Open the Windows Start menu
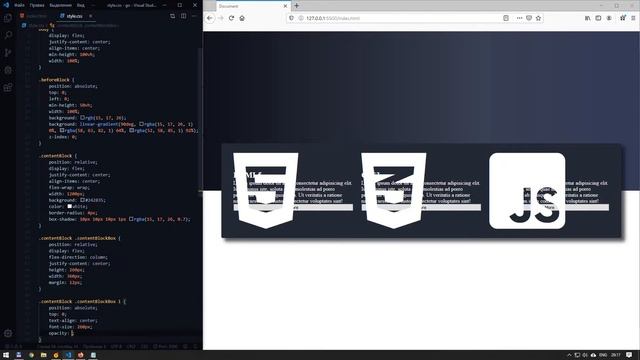Screen dimensions: 640x360 tap(6, 355)
